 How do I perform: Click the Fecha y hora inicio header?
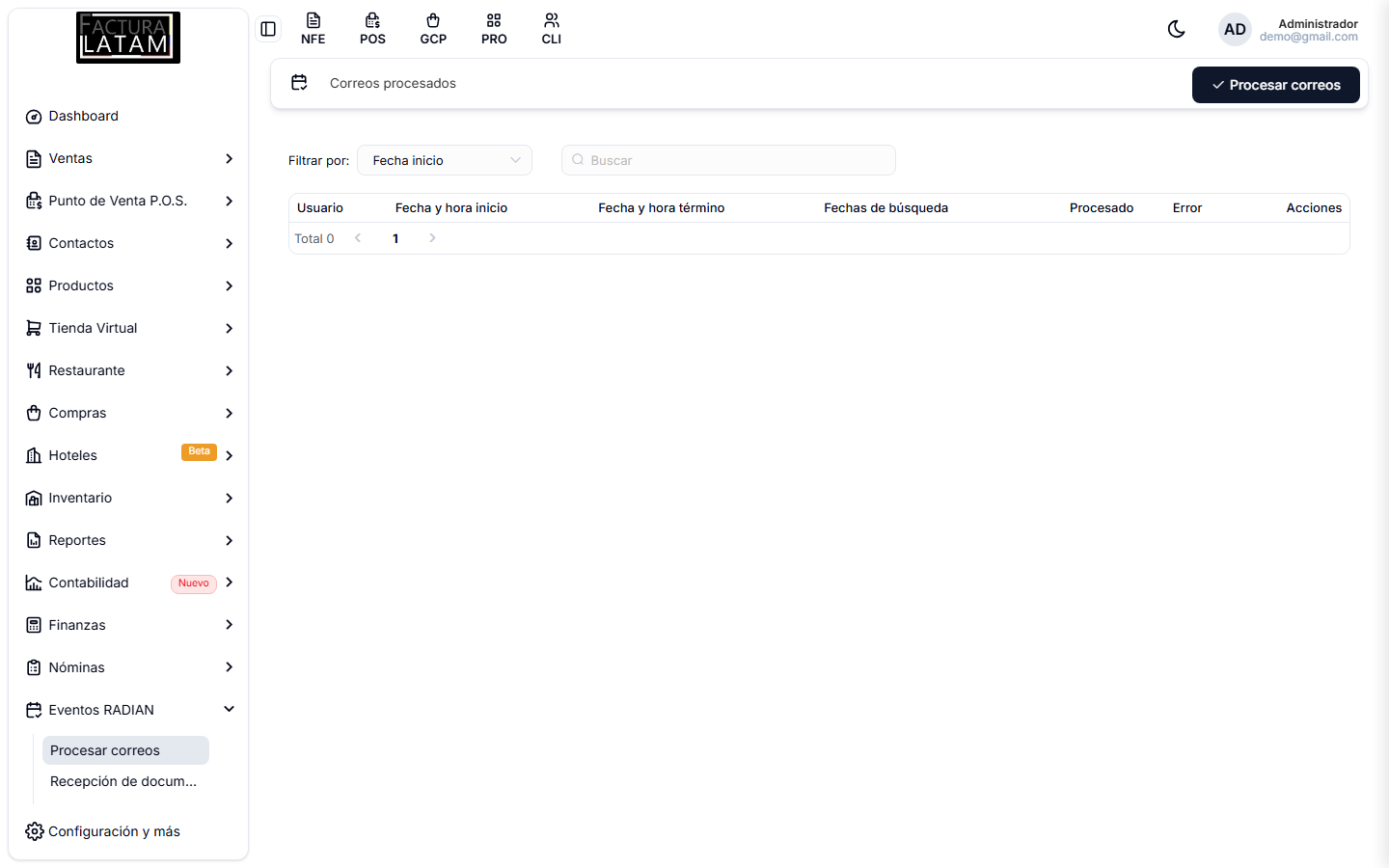click(x=450, y=207)
